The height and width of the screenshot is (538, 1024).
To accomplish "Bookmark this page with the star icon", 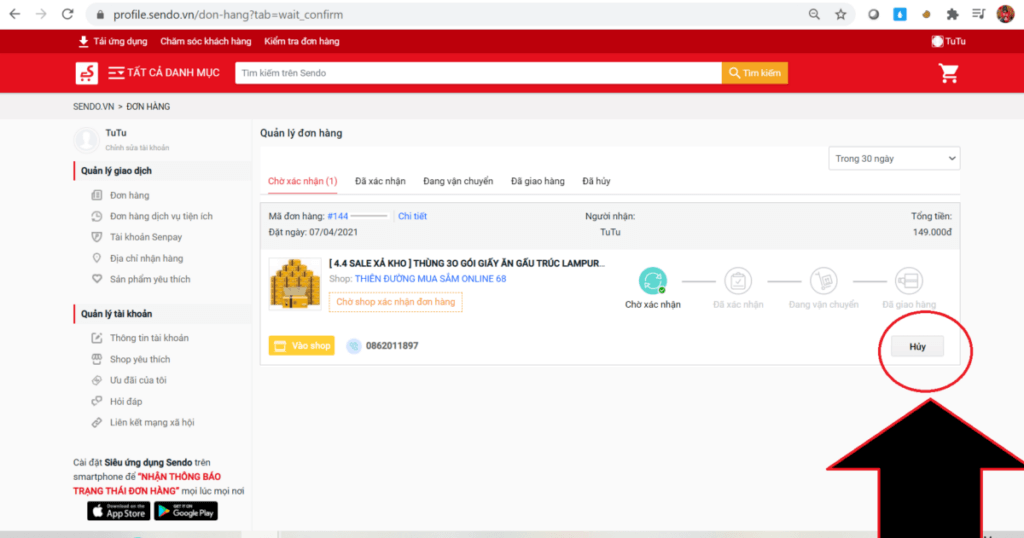I will coord(840,14).
